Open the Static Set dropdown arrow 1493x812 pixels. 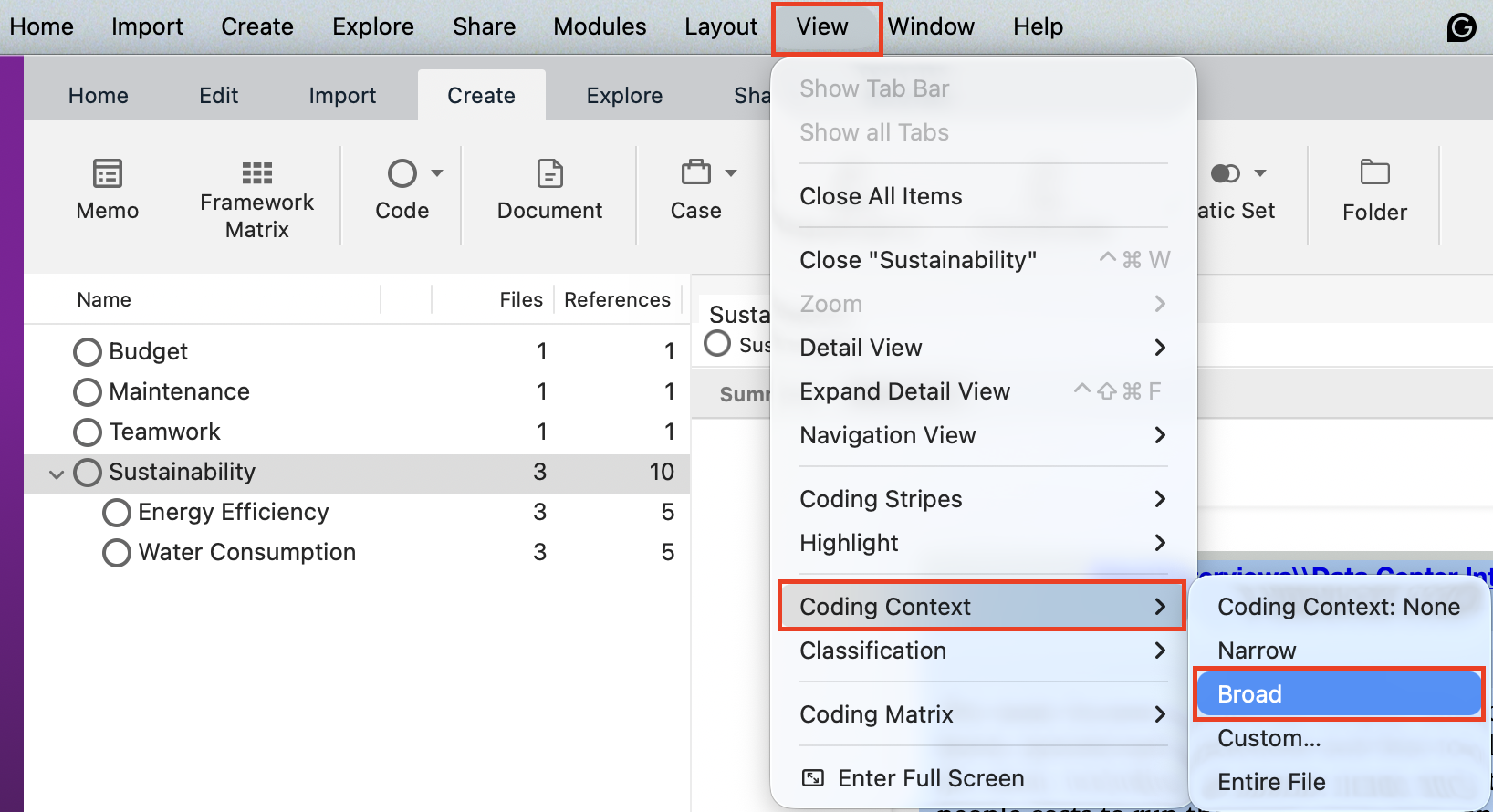point(1260,172)
